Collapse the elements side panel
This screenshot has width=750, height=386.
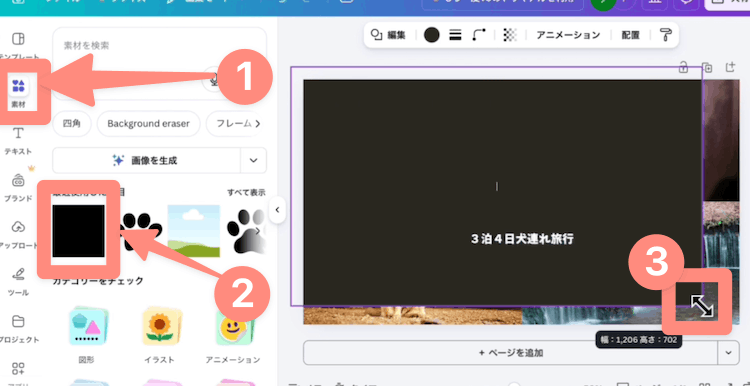(x=277, y=210)
